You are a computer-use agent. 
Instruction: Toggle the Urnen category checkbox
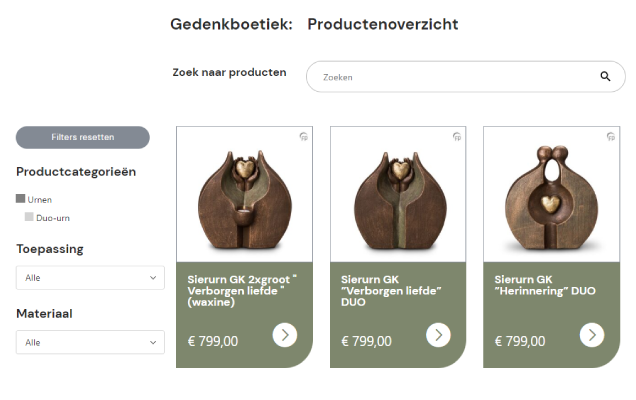(x=21, y=199)
